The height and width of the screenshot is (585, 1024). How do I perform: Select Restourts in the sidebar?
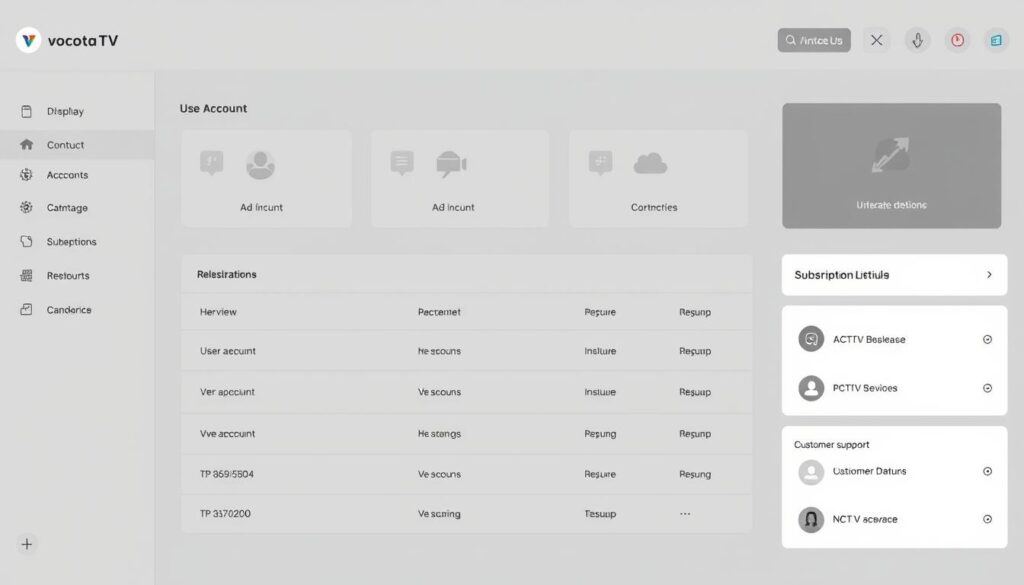77,276
